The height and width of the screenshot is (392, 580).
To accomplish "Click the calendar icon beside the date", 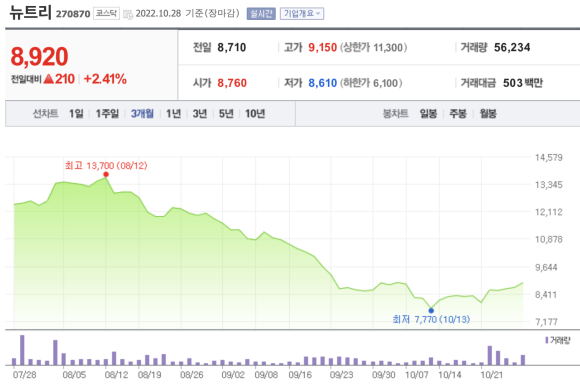I will click(x=128, y=14).
